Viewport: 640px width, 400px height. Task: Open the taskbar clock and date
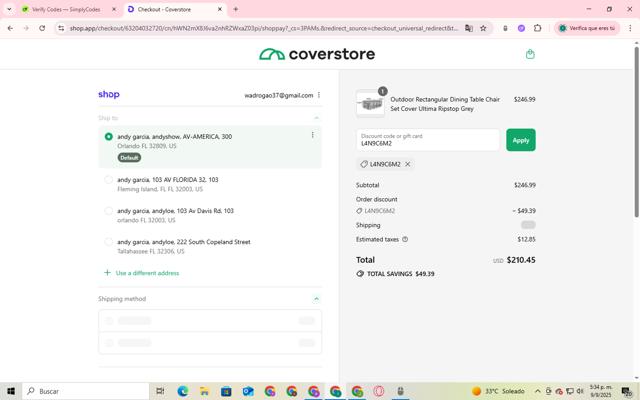coord(601,391)
